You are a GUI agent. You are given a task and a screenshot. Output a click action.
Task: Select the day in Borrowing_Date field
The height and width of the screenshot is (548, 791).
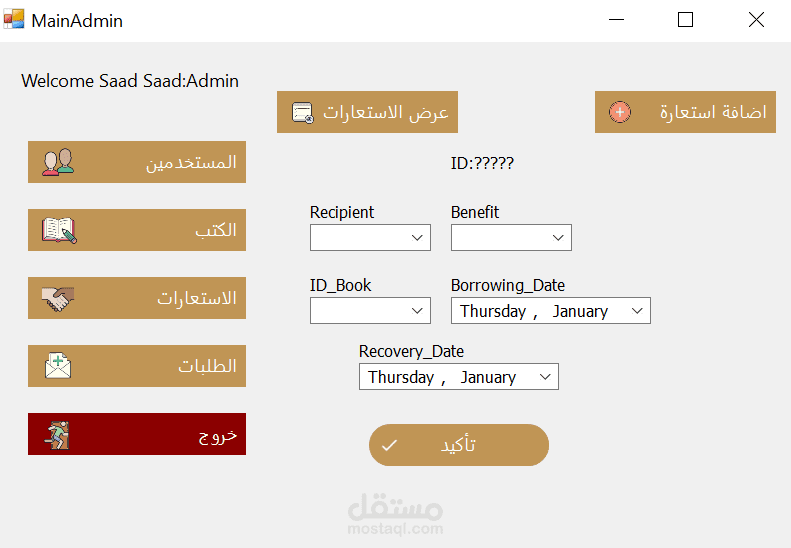coord(493,311)
